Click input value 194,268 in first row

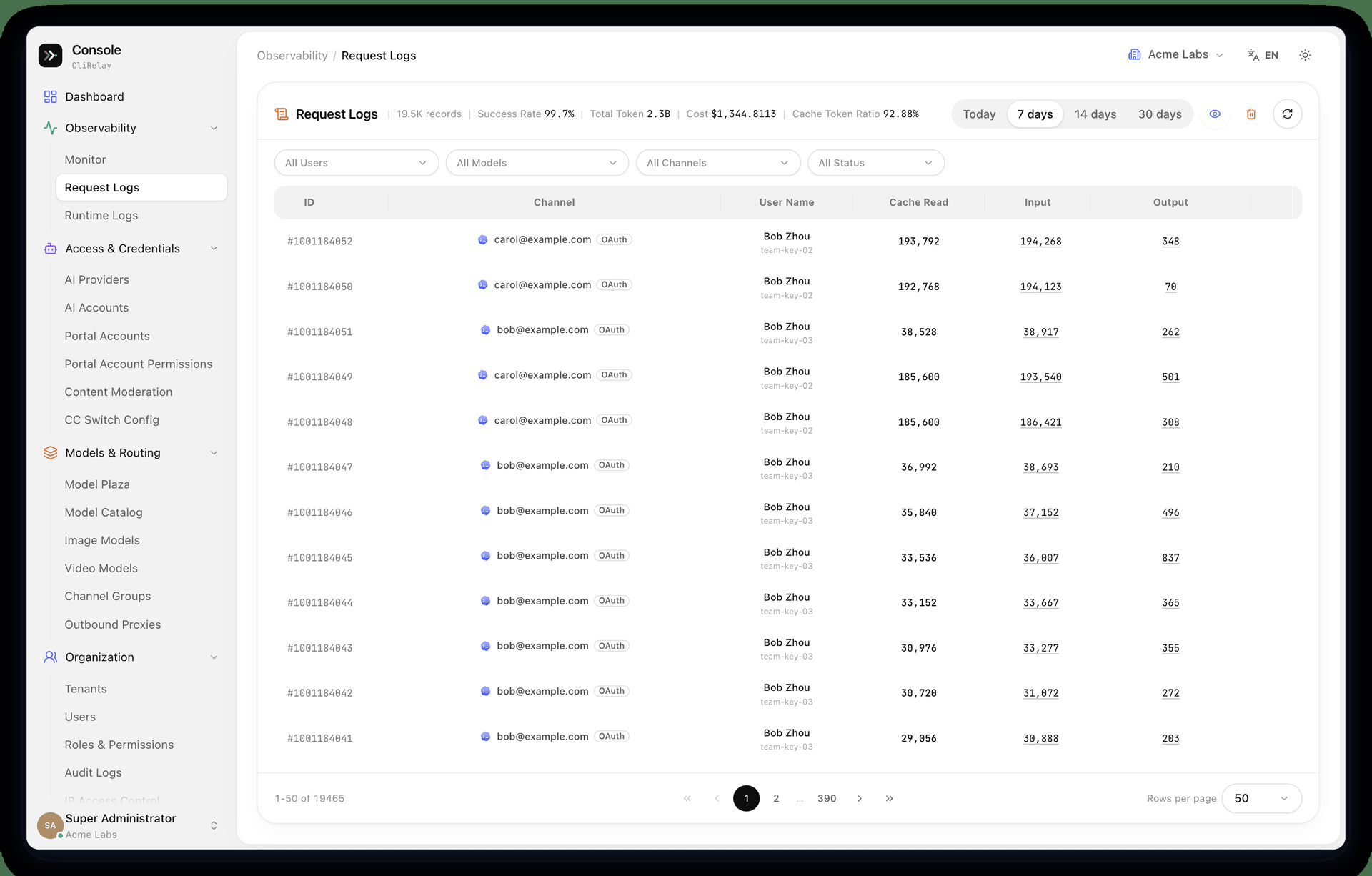tap(1040, 242)
